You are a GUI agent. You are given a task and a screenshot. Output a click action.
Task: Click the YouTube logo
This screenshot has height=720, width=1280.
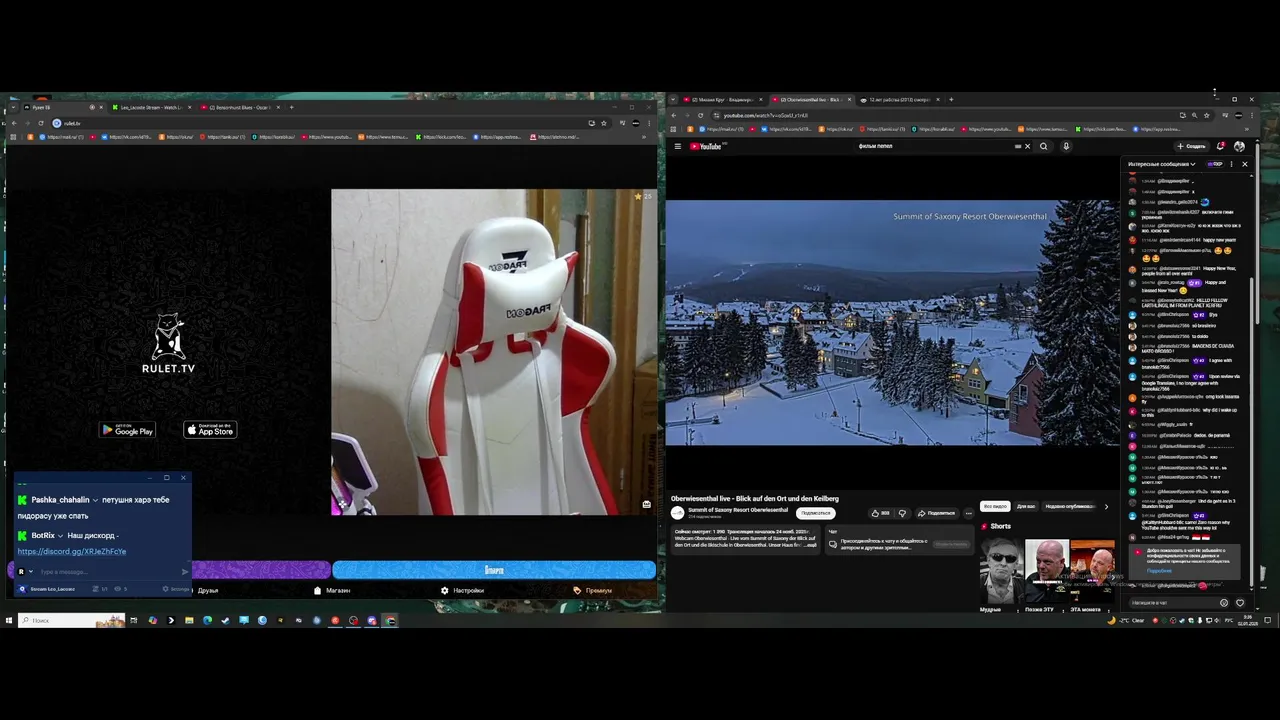coord(706,146)
